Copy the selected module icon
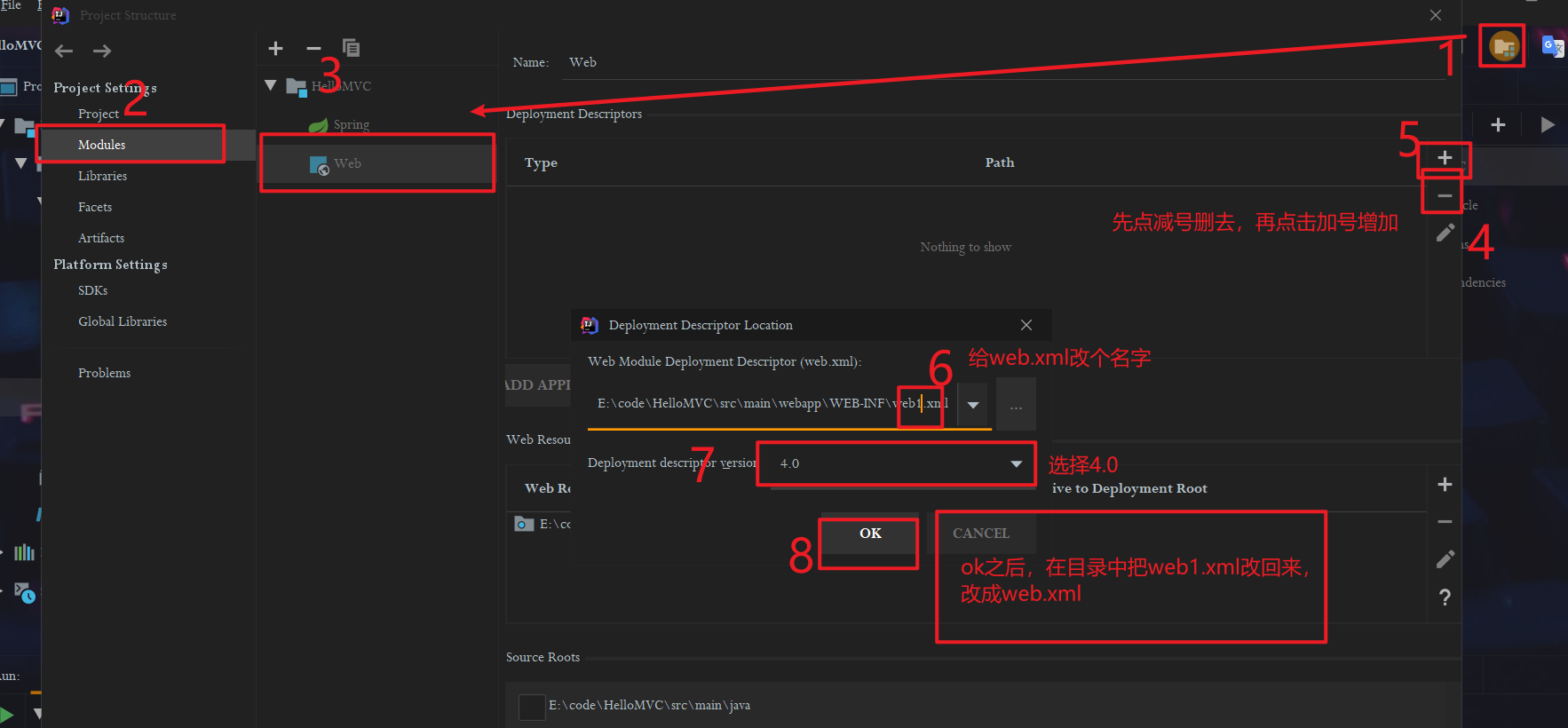Image resolution: width=1568 pixels, height=728 pixels. (351, 48)
